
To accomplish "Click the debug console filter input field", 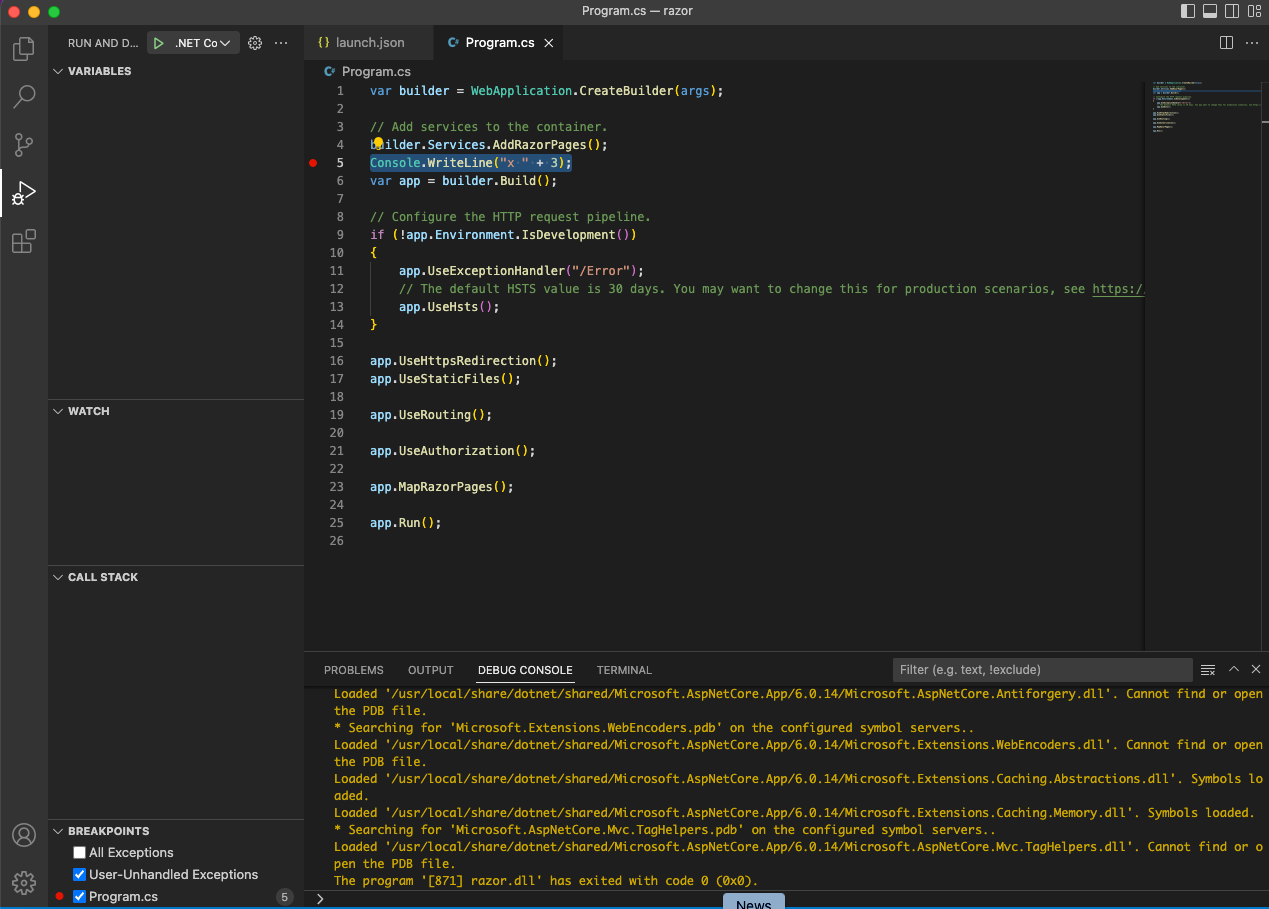I will [1041, 670].
